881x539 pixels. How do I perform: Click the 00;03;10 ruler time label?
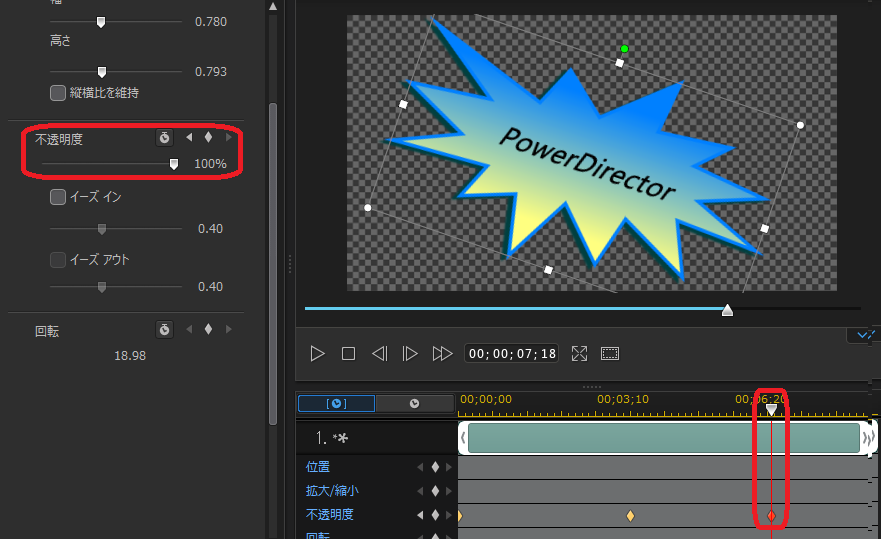(623, 399)
